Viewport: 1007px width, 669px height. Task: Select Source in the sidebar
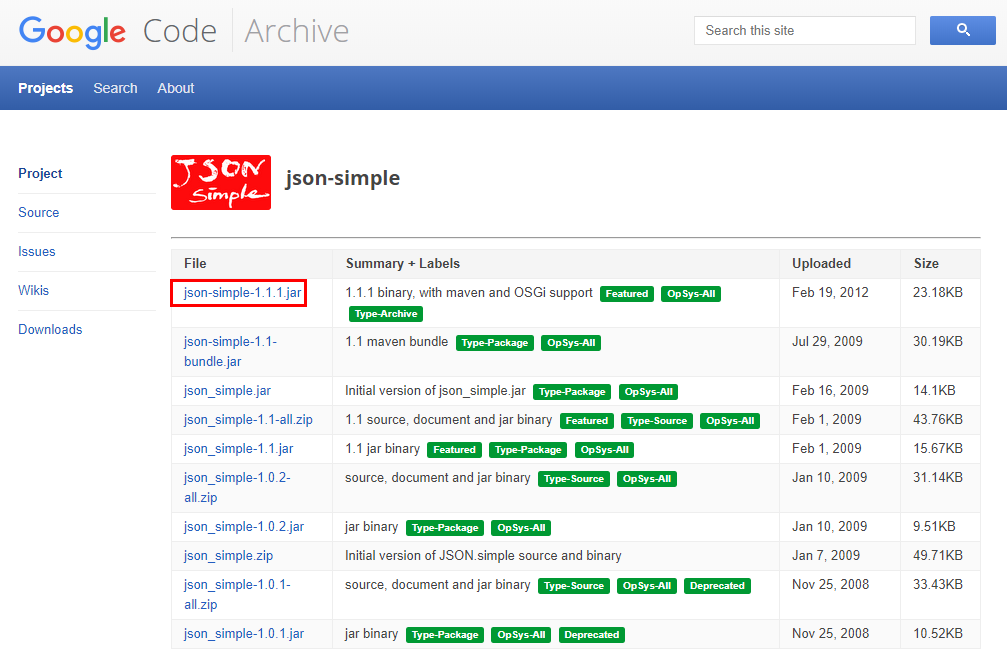click(39, 213)
